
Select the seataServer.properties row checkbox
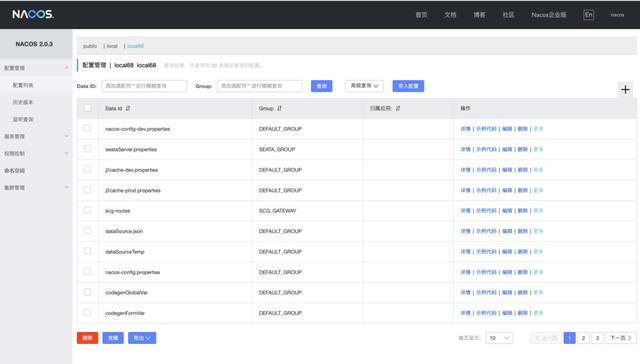click(x=87, y=149)
